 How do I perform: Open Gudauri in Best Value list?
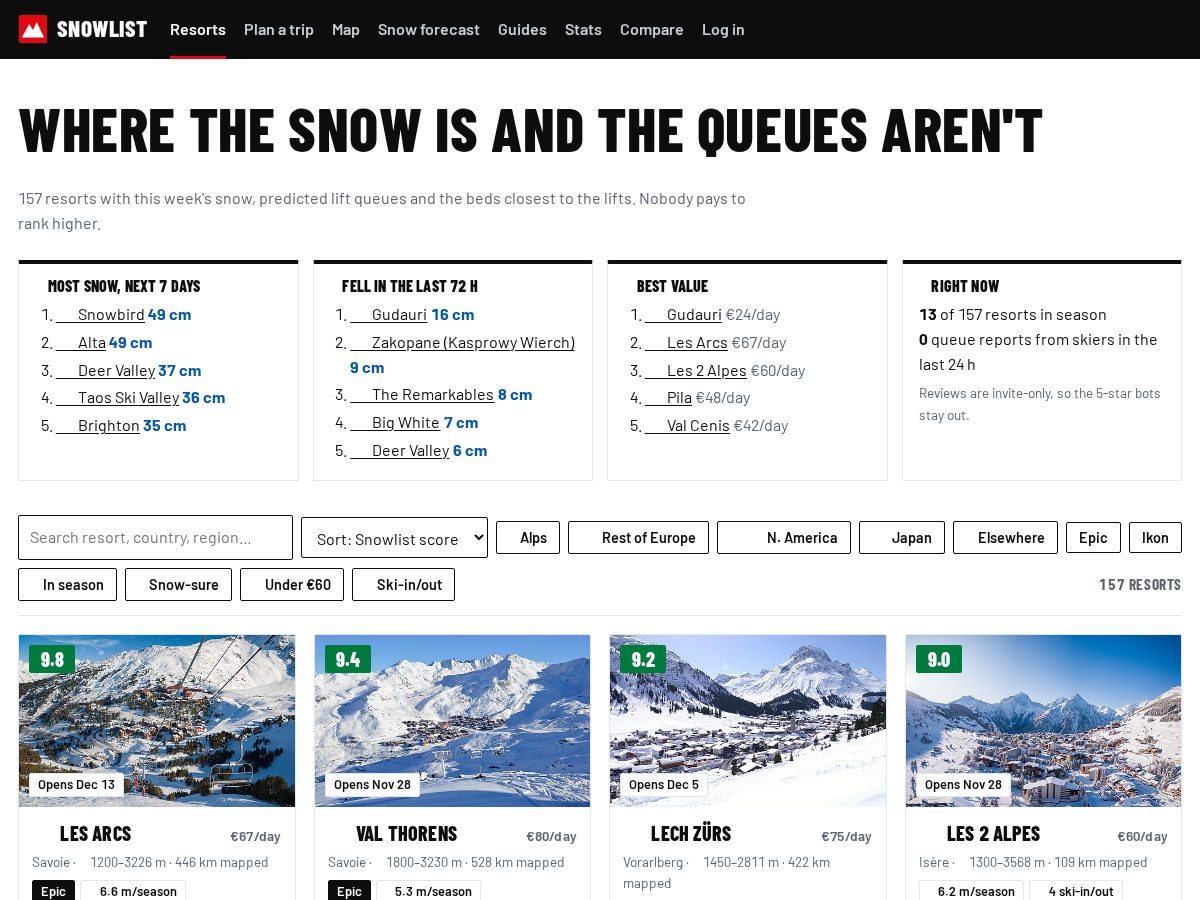683,314
